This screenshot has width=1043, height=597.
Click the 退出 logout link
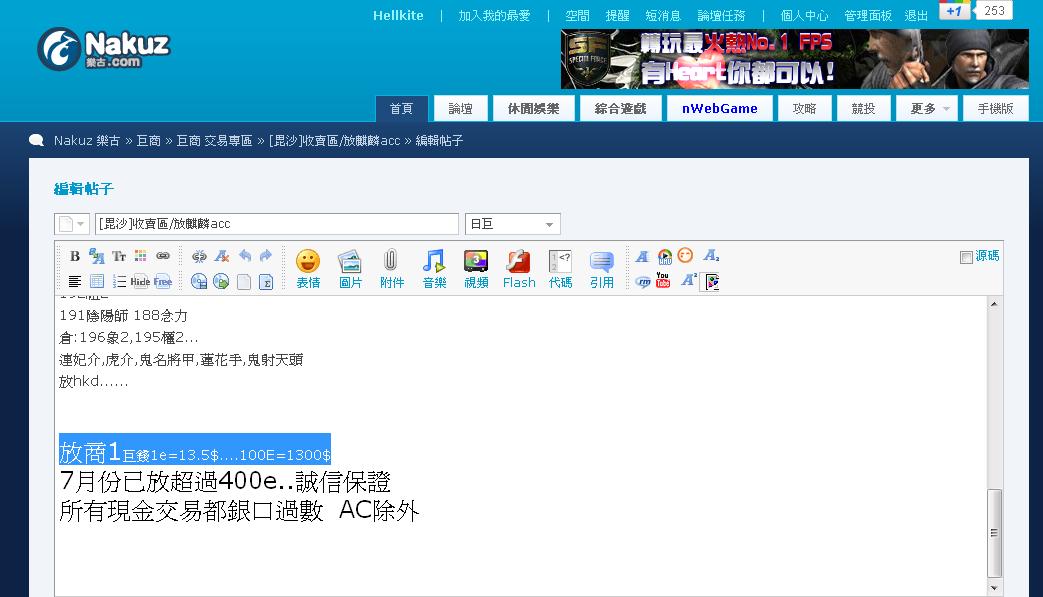[x=916, y=16]
